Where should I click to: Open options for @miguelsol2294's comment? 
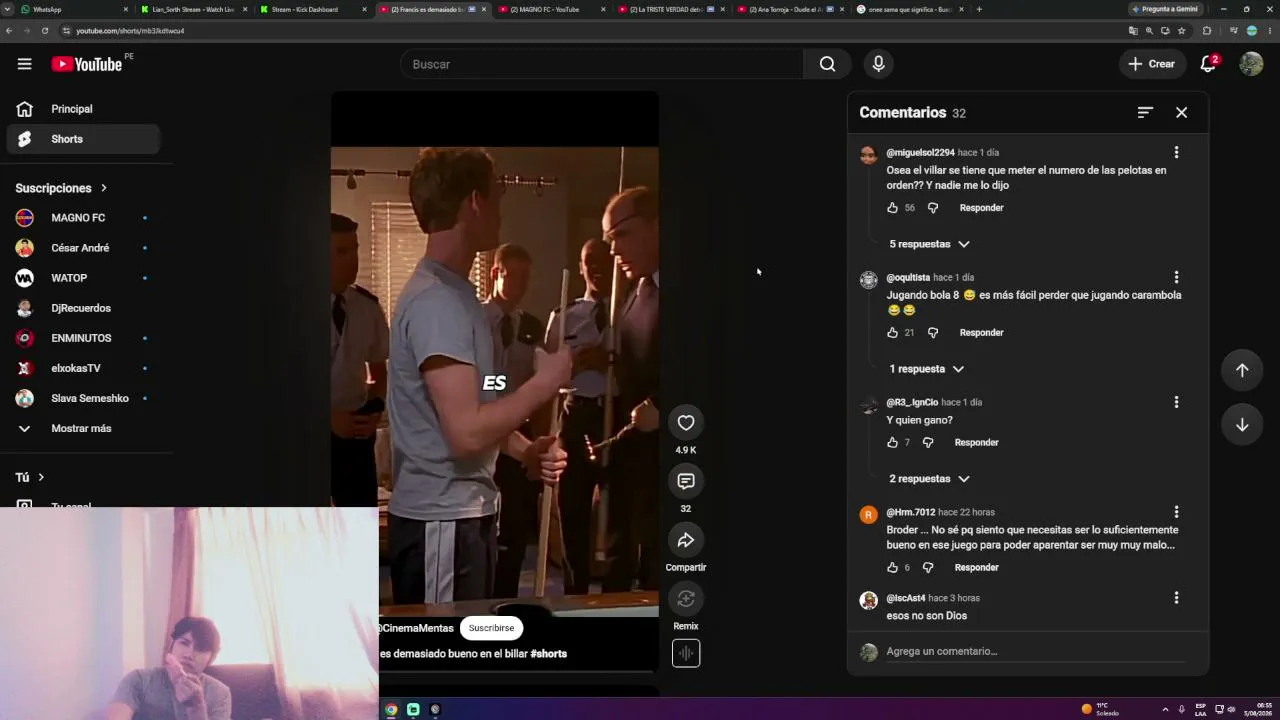1176,152
